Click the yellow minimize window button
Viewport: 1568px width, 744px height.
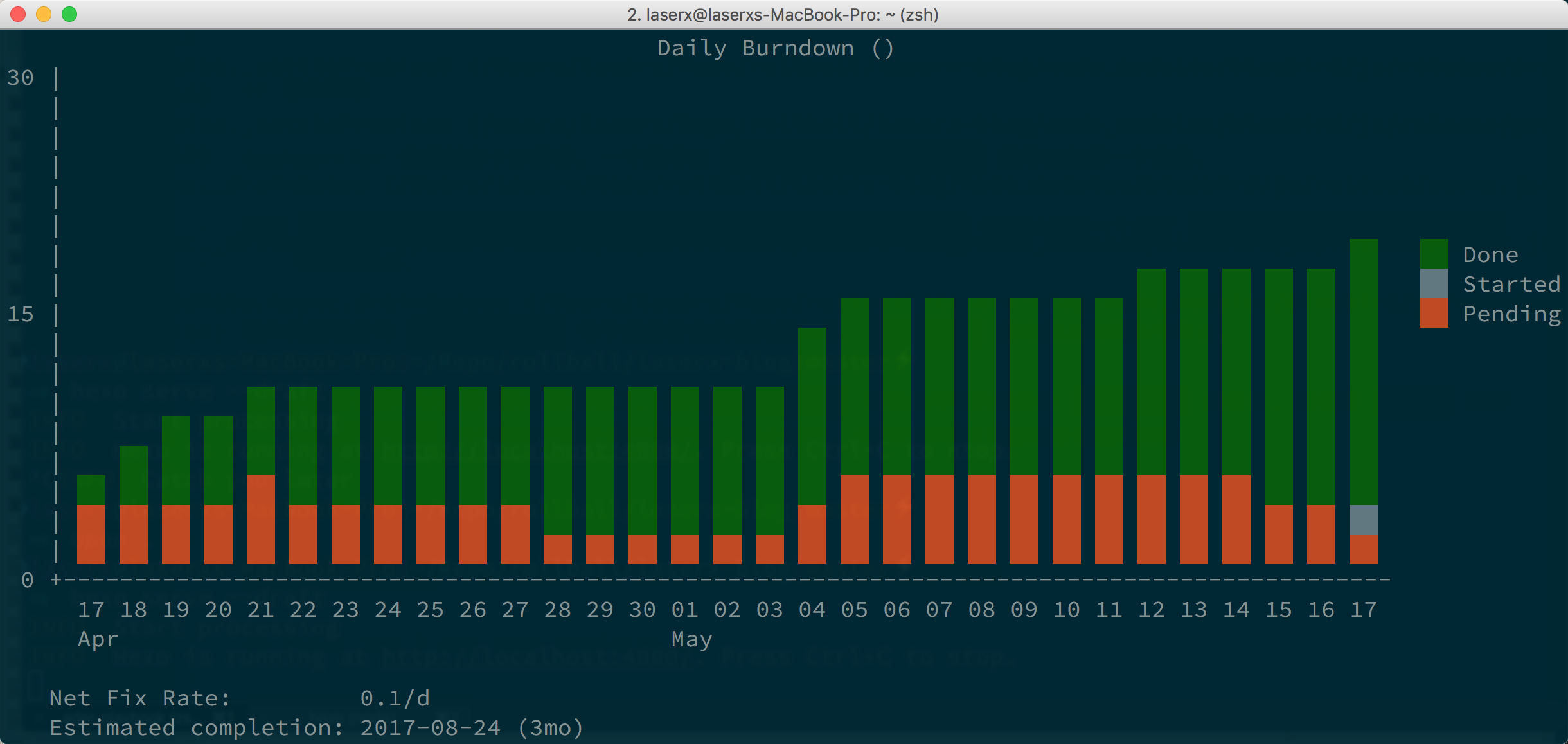pyautogui.click(x=44, y=14)
